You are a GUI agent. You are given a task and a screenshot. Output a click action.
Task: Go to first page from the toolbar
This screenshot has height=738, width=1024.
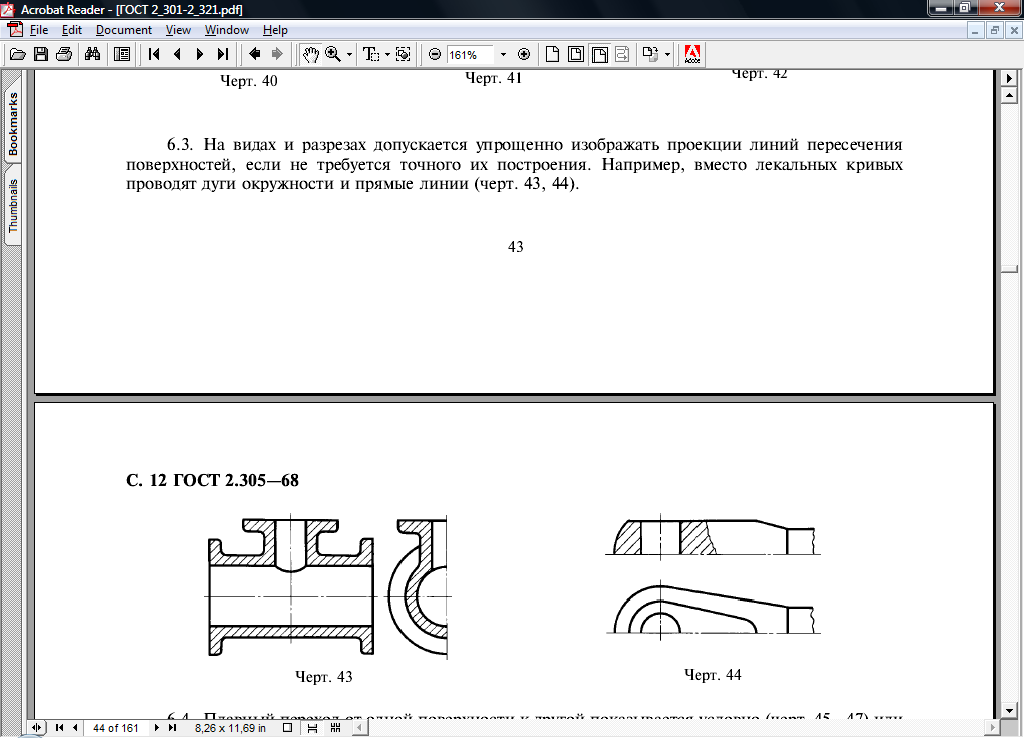[154, 55]
